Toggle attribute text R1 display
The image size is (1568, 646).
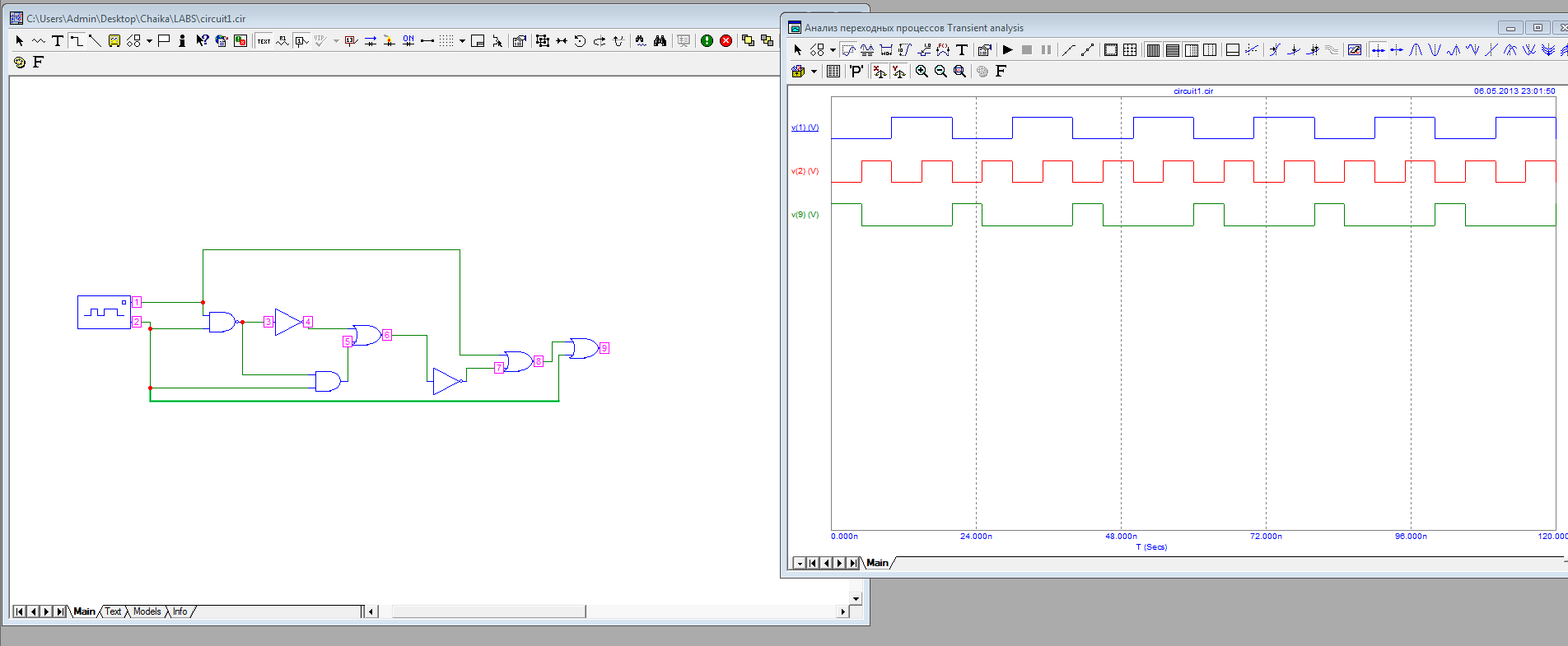click(x=282, y=40)
